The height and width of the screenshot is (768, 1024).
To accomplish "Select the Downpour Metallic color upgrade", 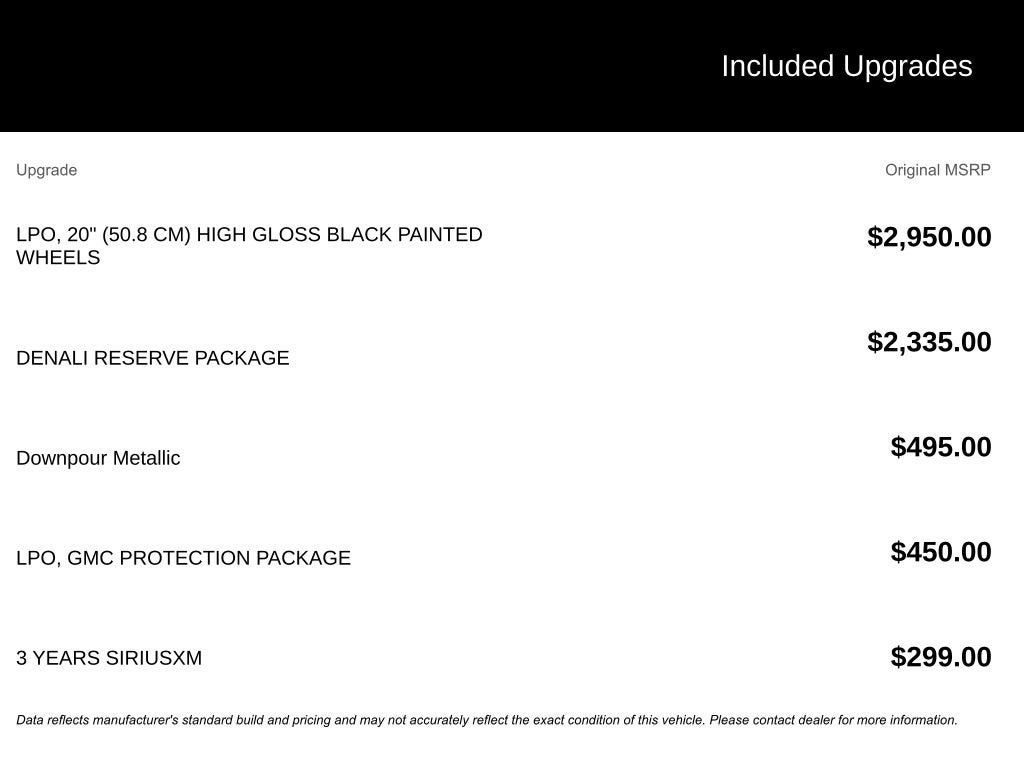I will [x=98, y=458].
